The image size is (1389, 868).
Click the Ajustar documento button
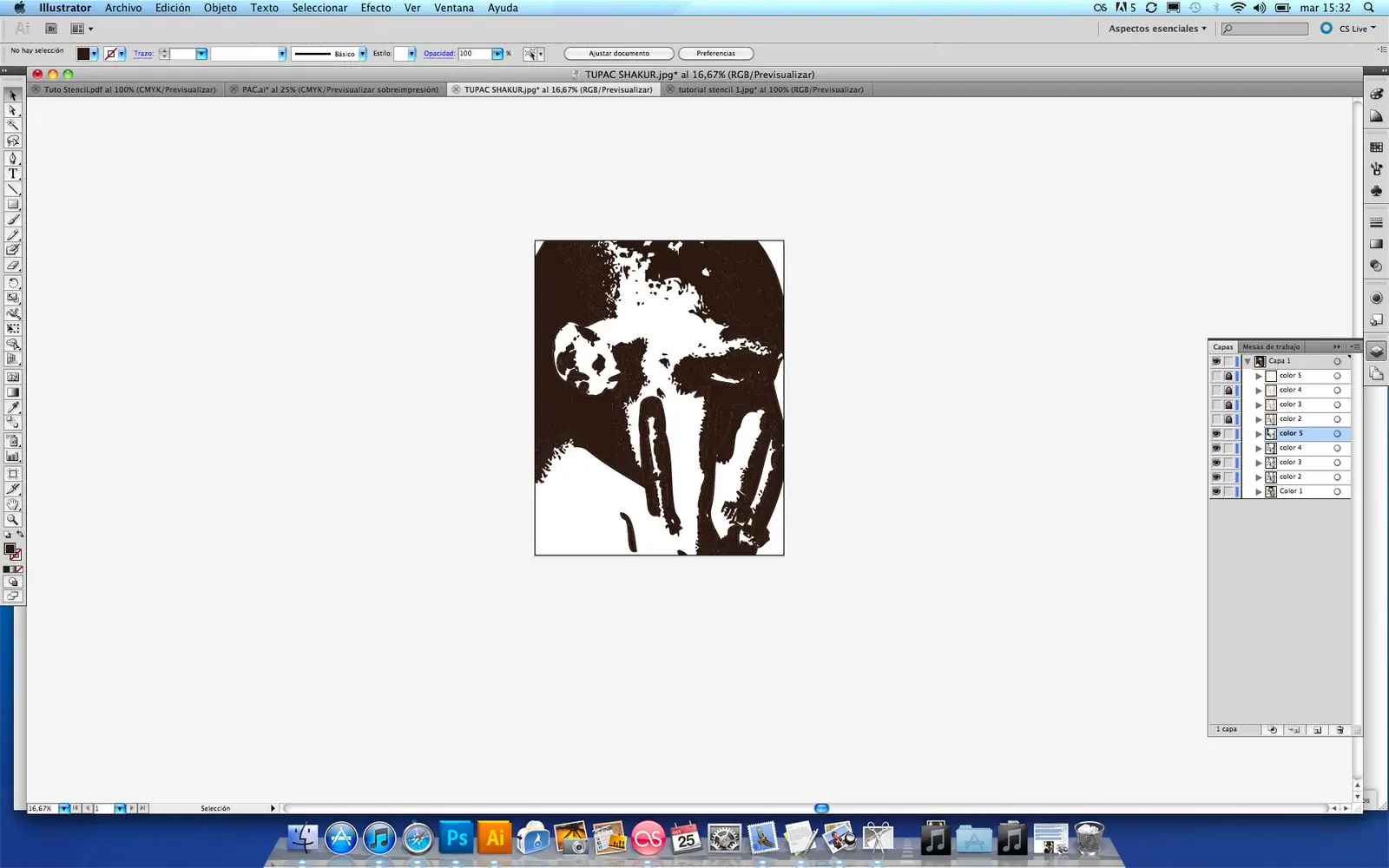coord(619,54)
